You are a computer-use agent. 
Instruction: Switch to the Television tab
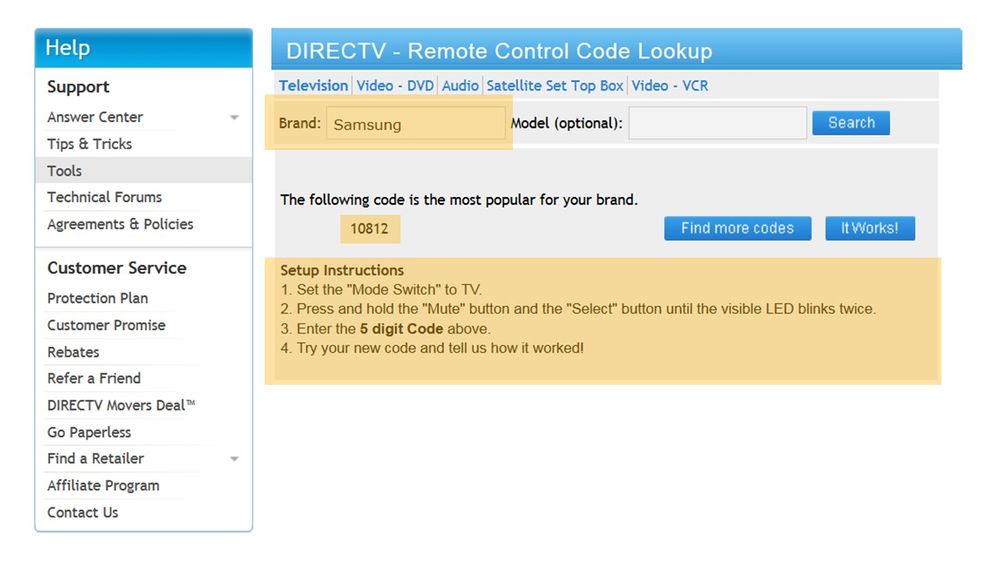coord(313,86)
